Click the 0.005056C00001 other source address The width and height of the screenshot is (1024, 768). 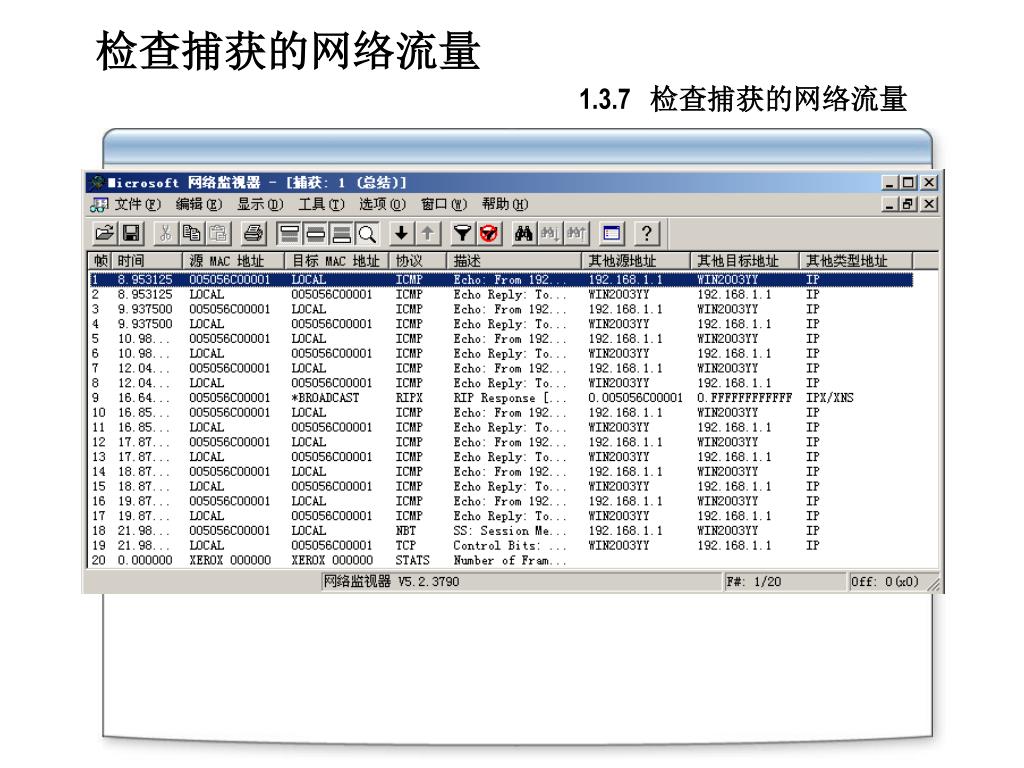635,398
